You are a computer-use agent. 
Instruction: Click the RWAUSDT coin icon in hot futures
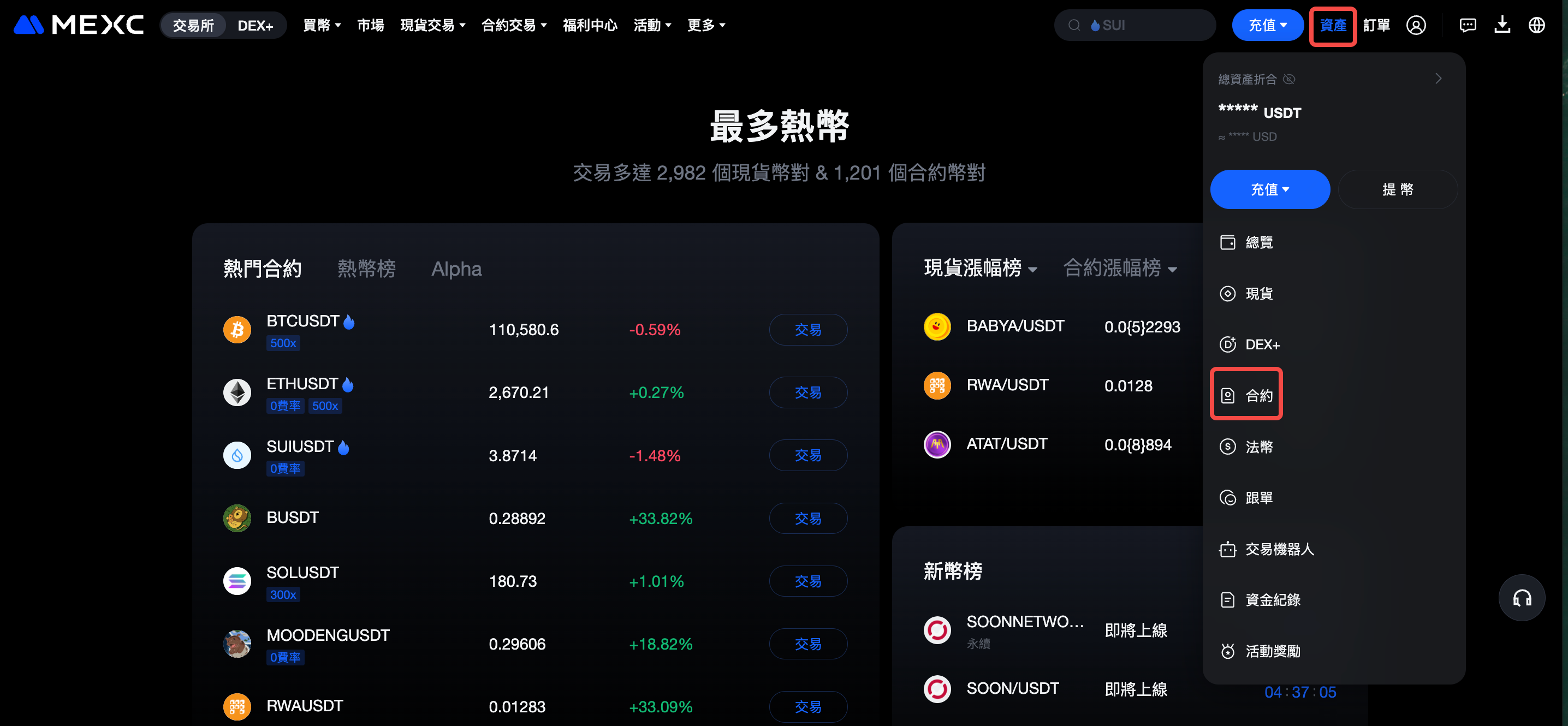[237, 706]
